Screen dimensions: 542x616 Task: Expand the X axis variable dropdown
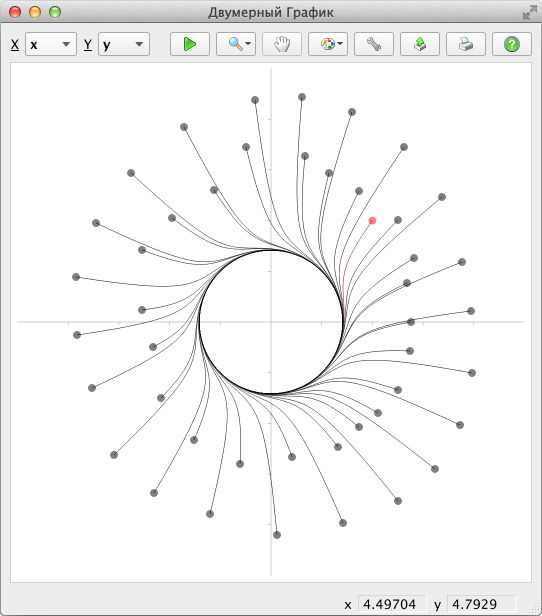click(51, 44)
